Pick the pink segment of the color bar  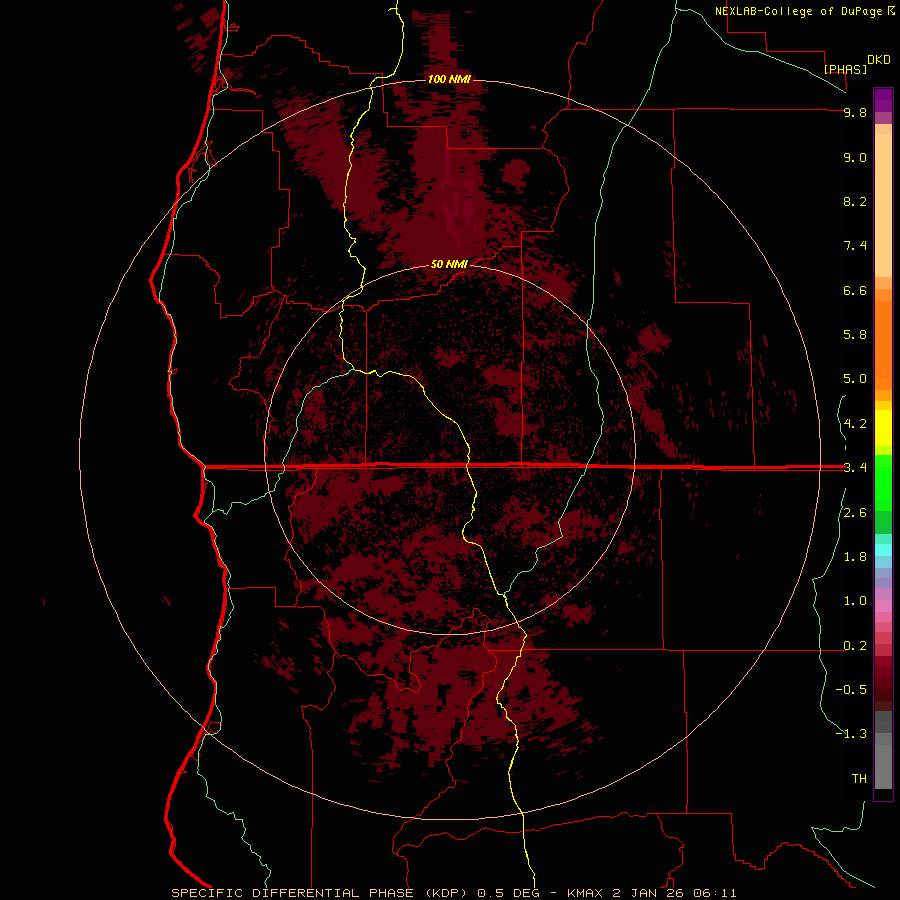click(x=883, y=606)
